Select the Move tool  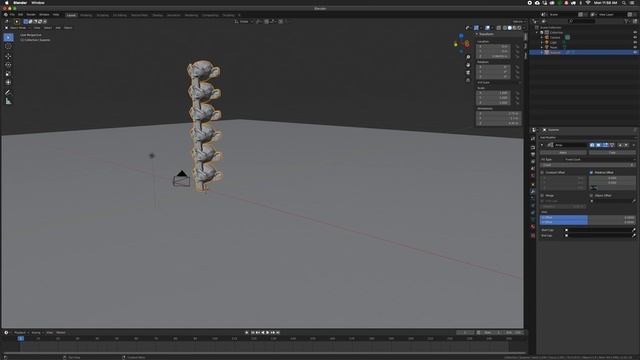tap(8, 56)
